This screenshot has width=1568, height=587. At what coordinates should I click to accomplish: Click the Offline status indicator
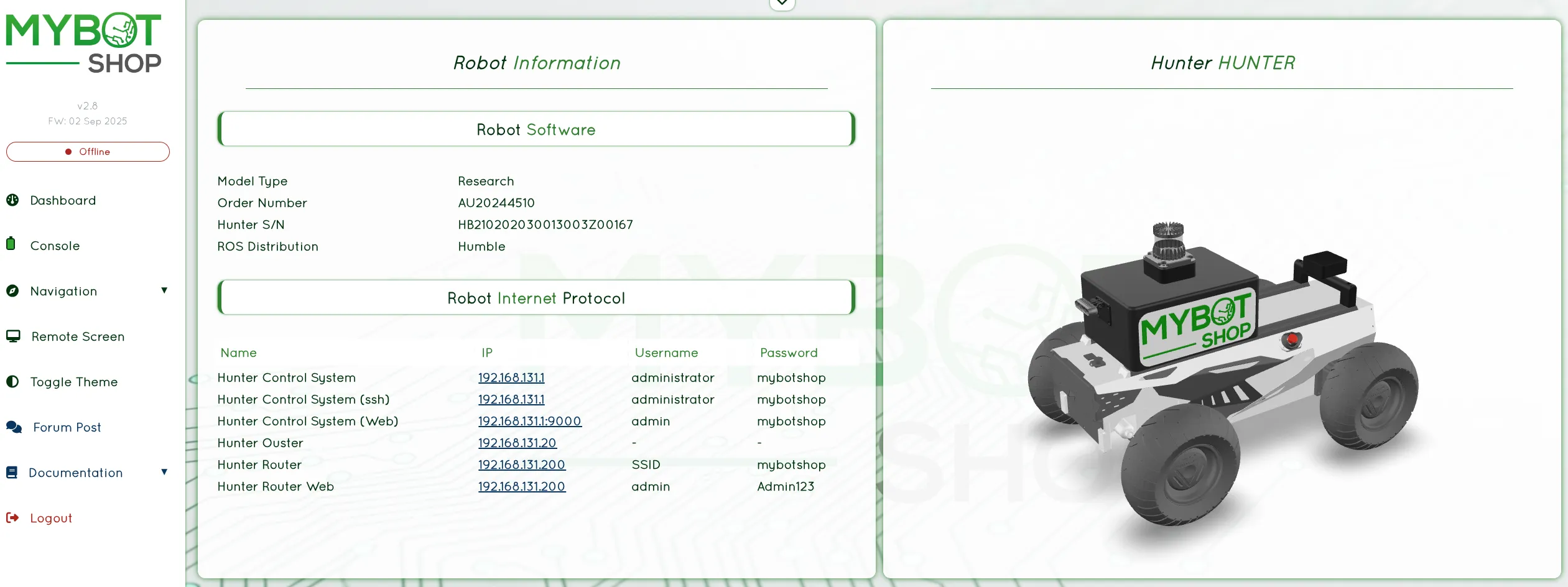pos(88,152)
